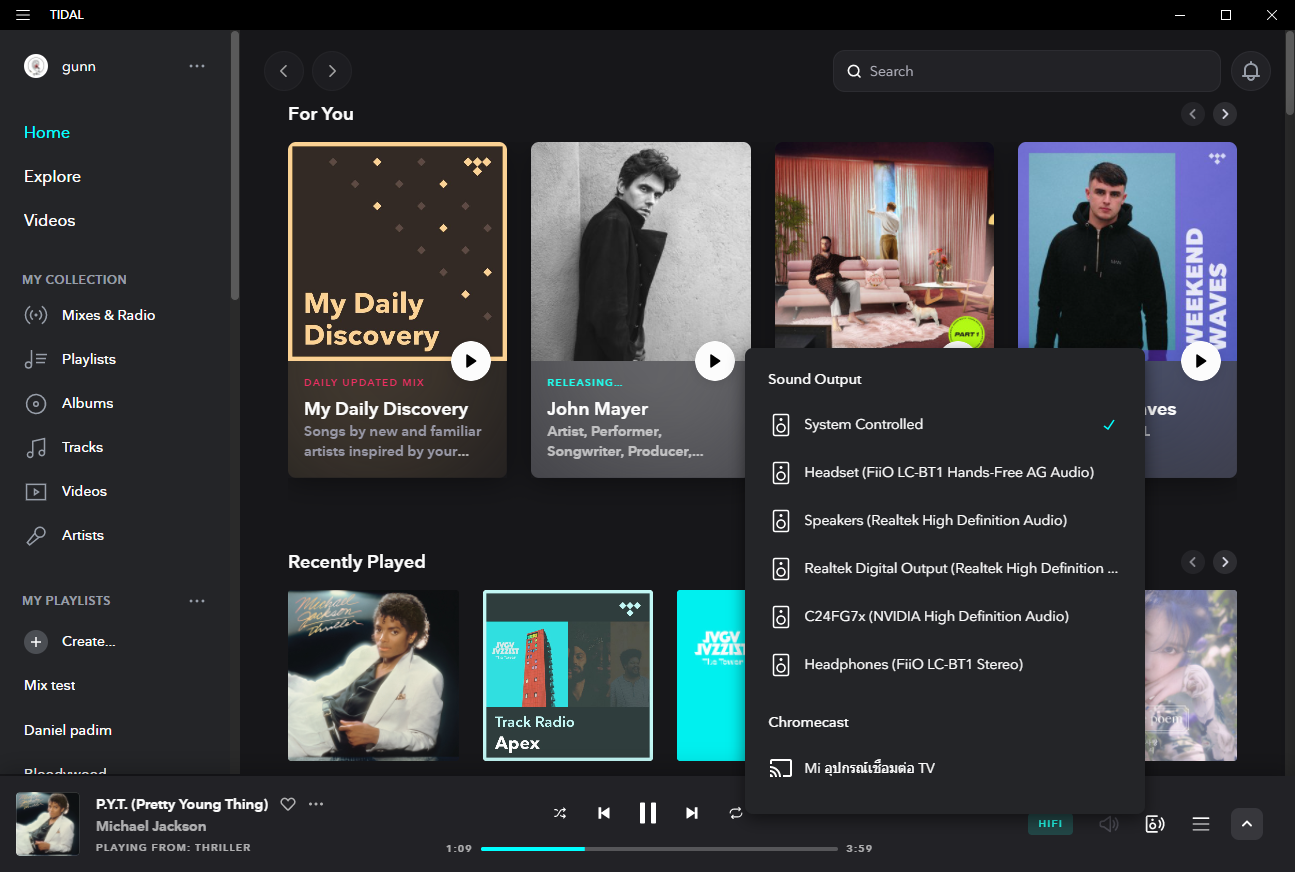
Task: Skip to previous track
Action: coord(604,813)
